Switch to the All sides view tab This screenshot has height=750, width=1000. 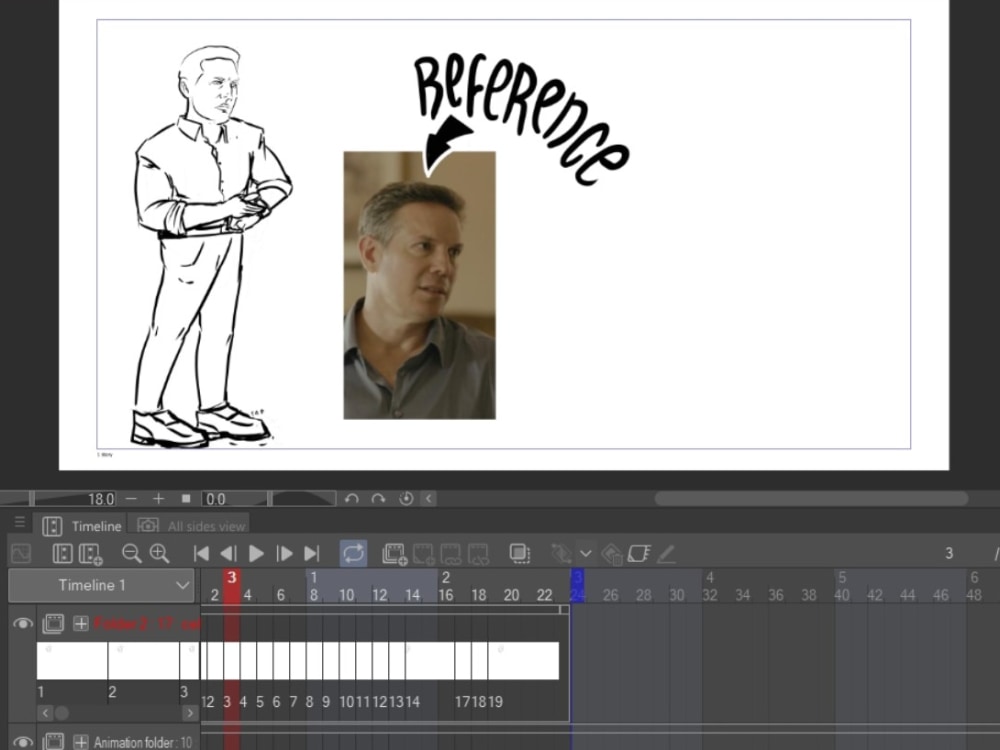[x=203, y=526]
